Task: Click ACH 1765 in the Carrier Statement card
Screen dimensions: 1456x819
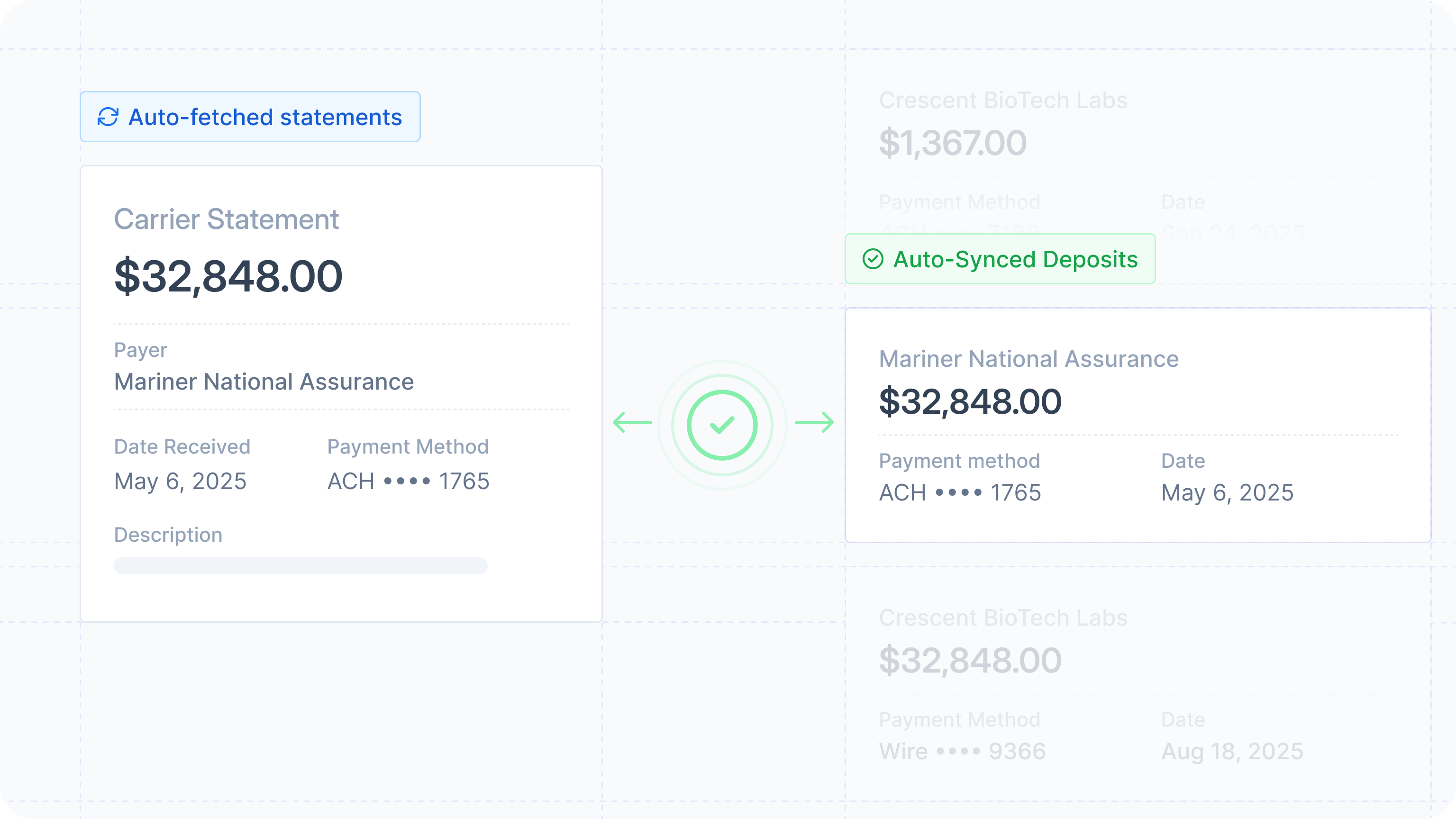Action: [408, 482]
